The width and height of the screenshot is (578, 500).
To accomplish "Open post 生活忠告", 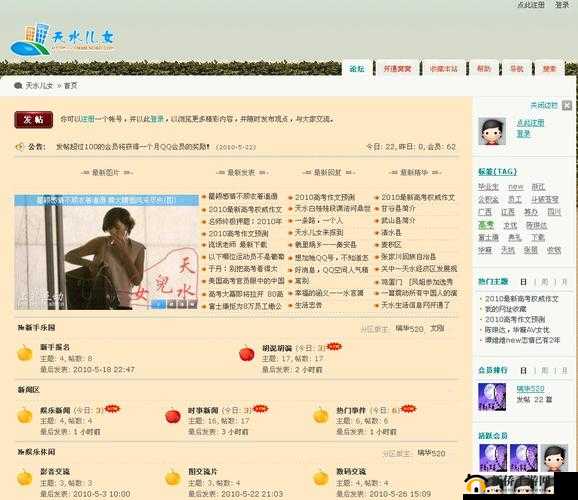I will point(309,305).
